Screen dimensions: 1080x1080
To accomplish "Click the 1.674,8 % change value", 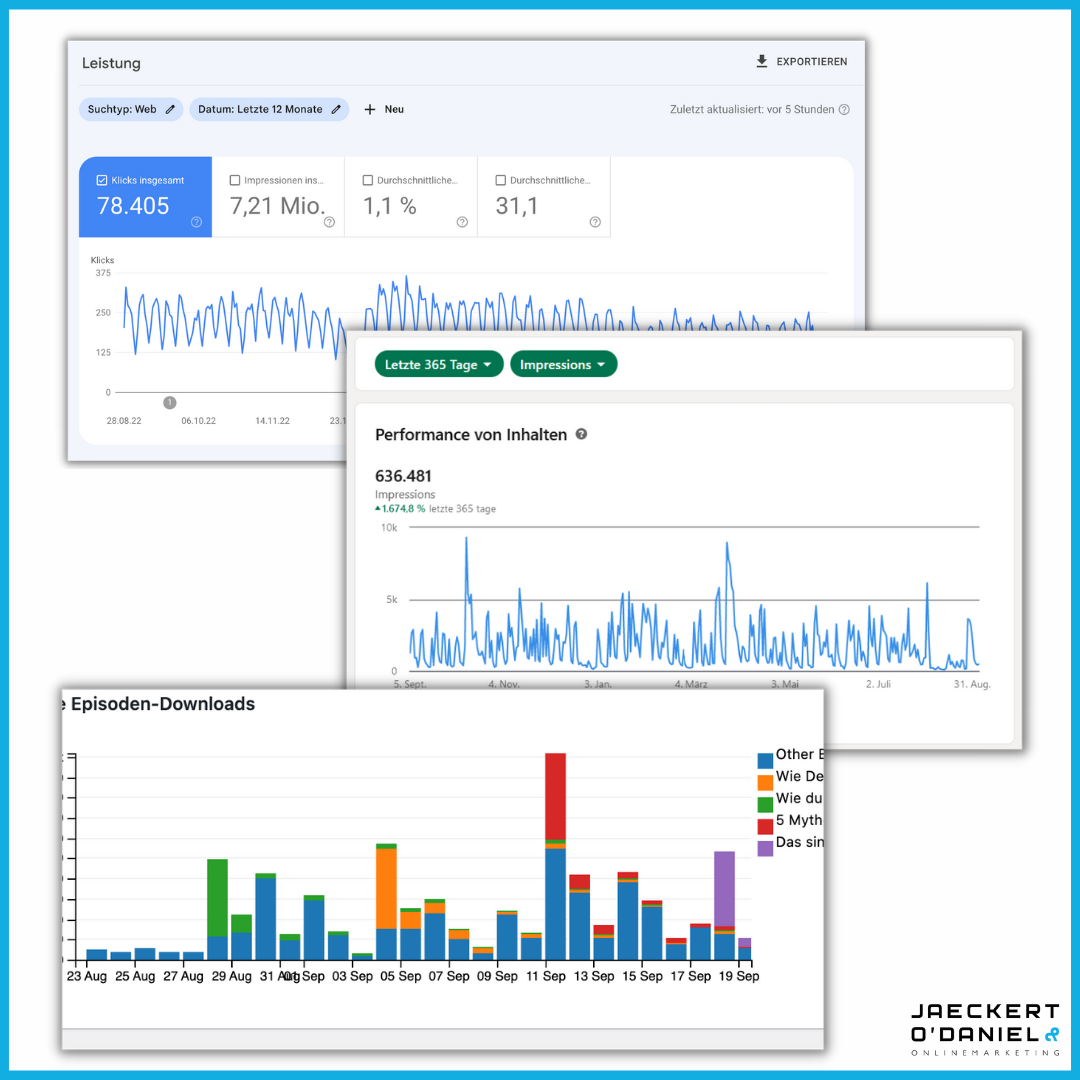I will click(x=404, y=509).
